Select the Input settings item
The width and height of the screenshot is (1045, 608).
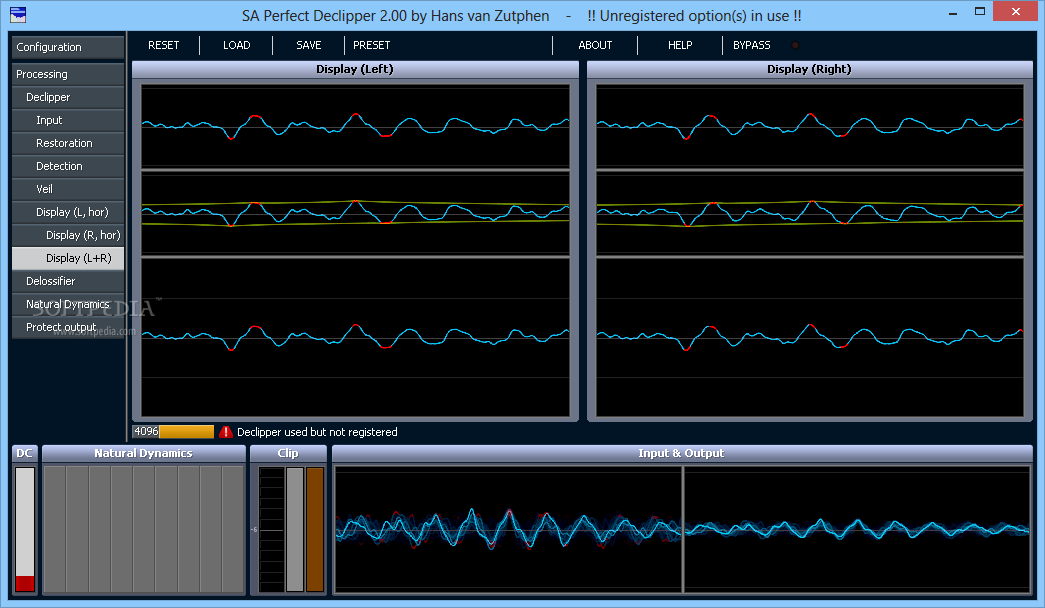point(68,120)
